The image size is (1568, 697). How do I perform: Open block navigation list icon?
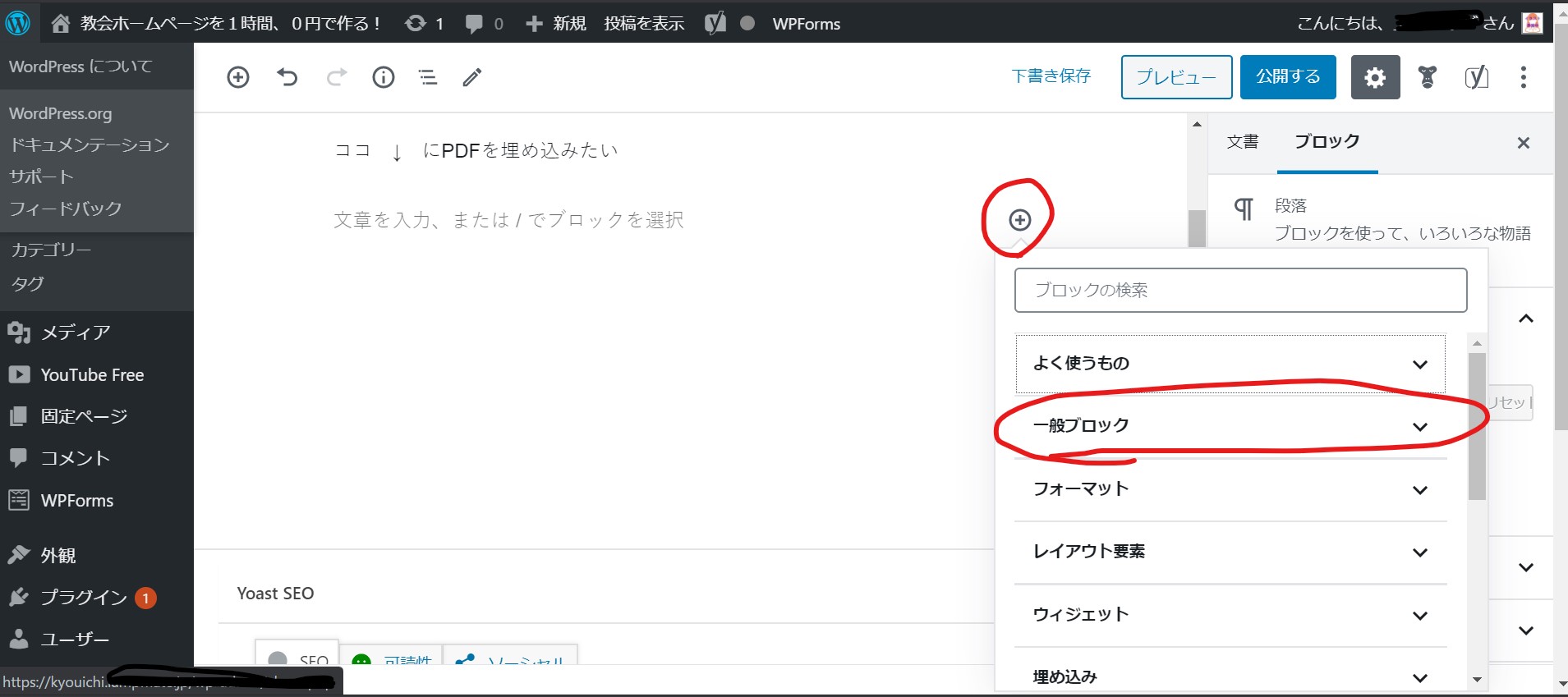click(428, 77)
